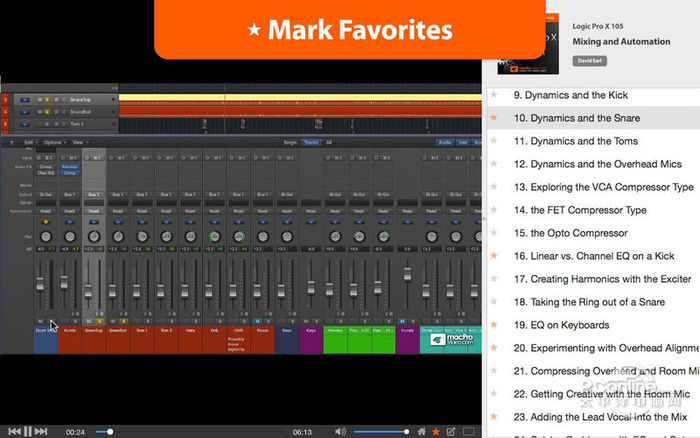Star lesson 22 Getting Creative with Room Mic
700x438 pixels.
494,393
